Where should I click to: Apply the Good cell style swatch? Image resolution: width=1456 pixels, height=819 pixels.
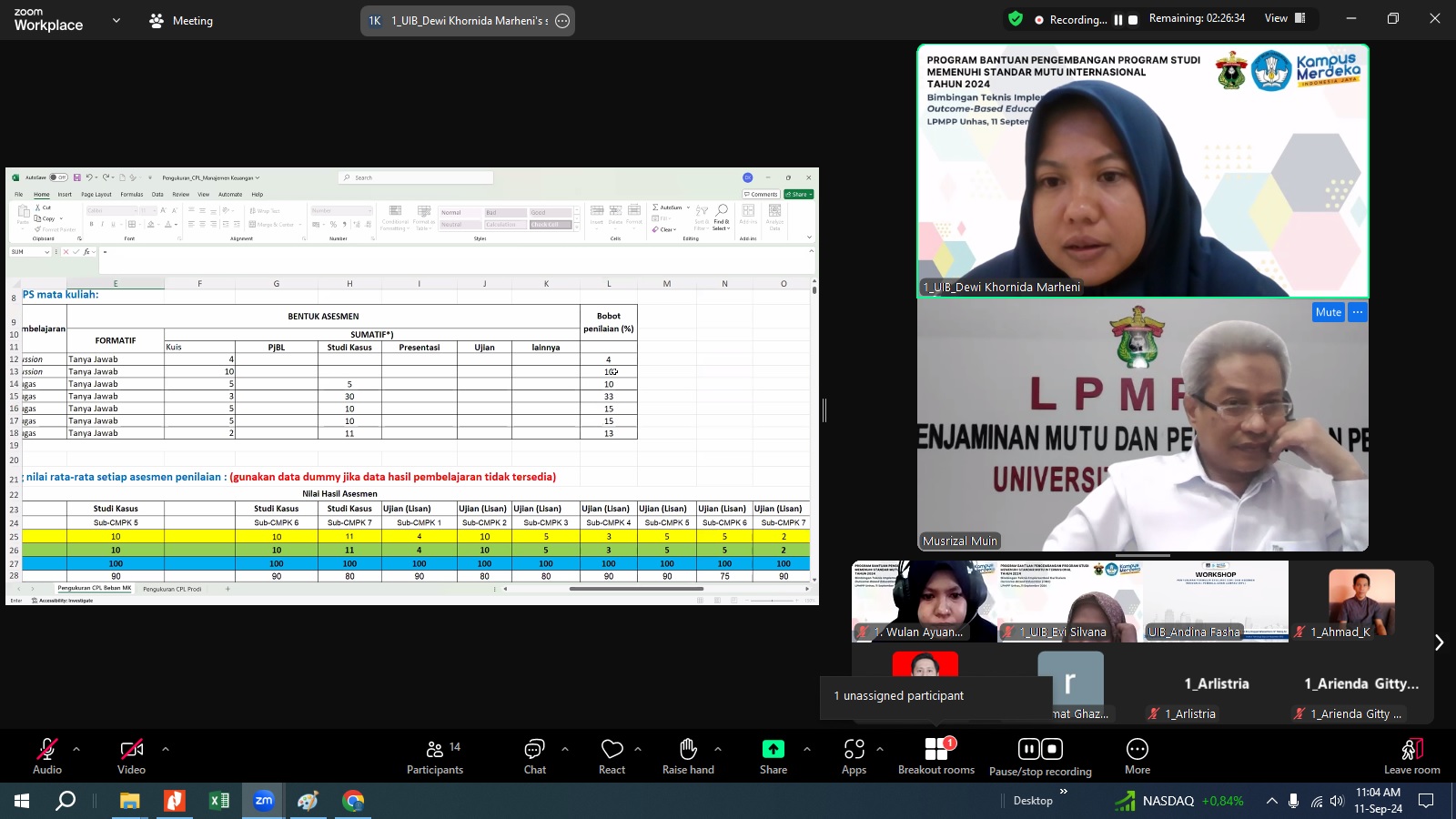click(549, 212)
